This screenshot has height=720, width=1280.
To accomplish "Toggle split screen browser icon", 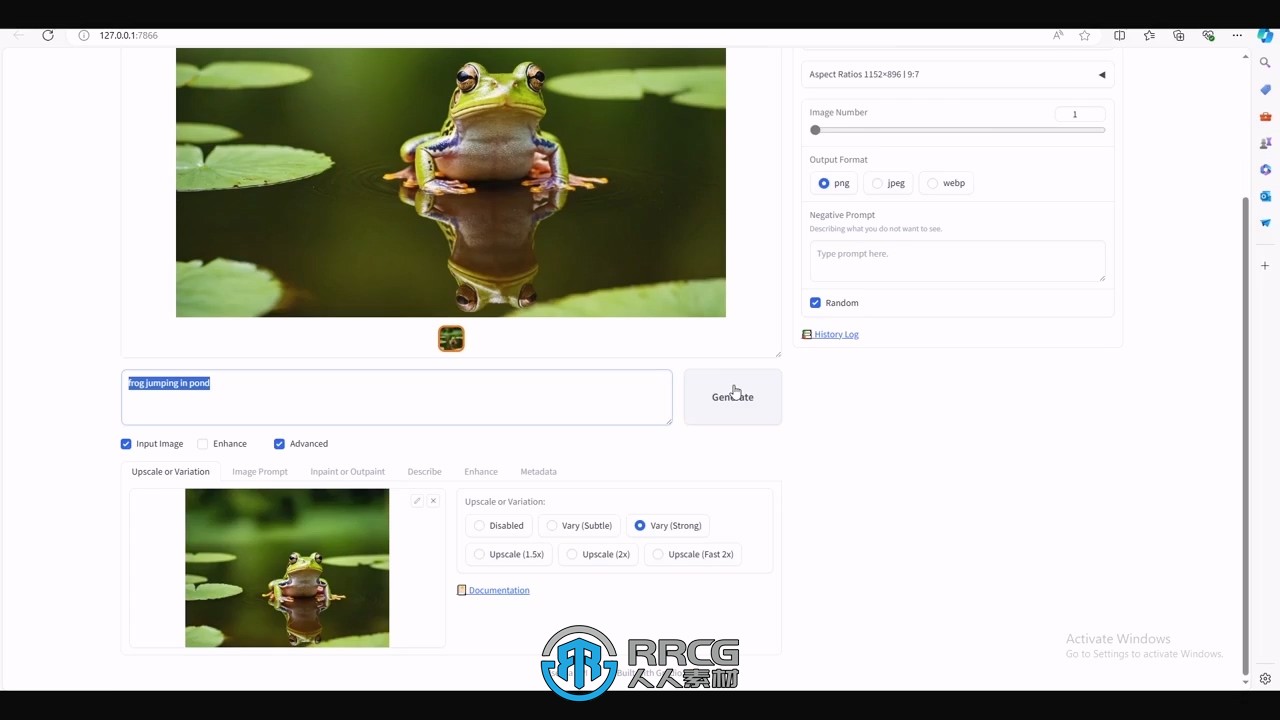I will (1119, 35).
